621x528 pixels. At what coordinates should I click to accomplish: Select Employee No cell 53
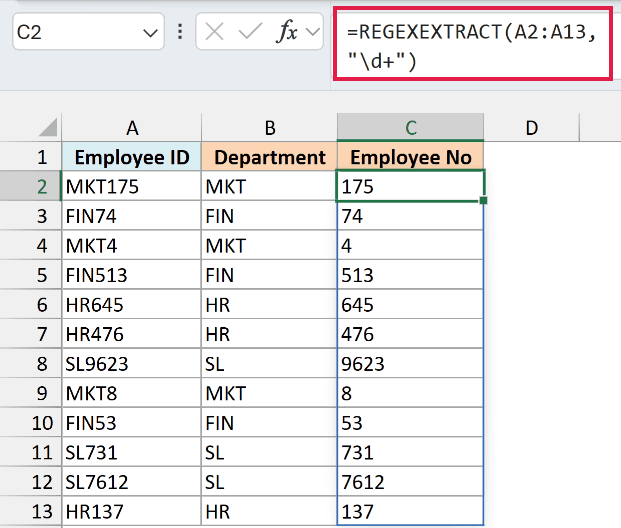tap(410, 423)
